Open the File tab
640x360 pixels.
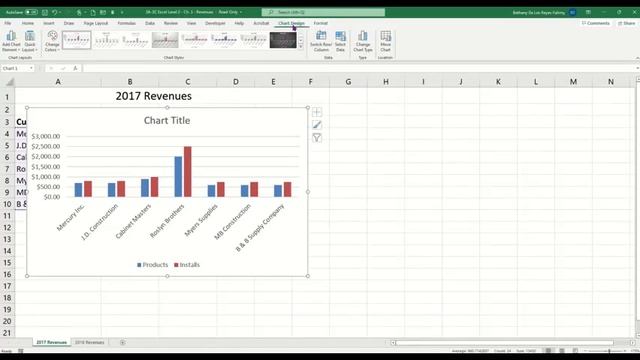[8, 23]
